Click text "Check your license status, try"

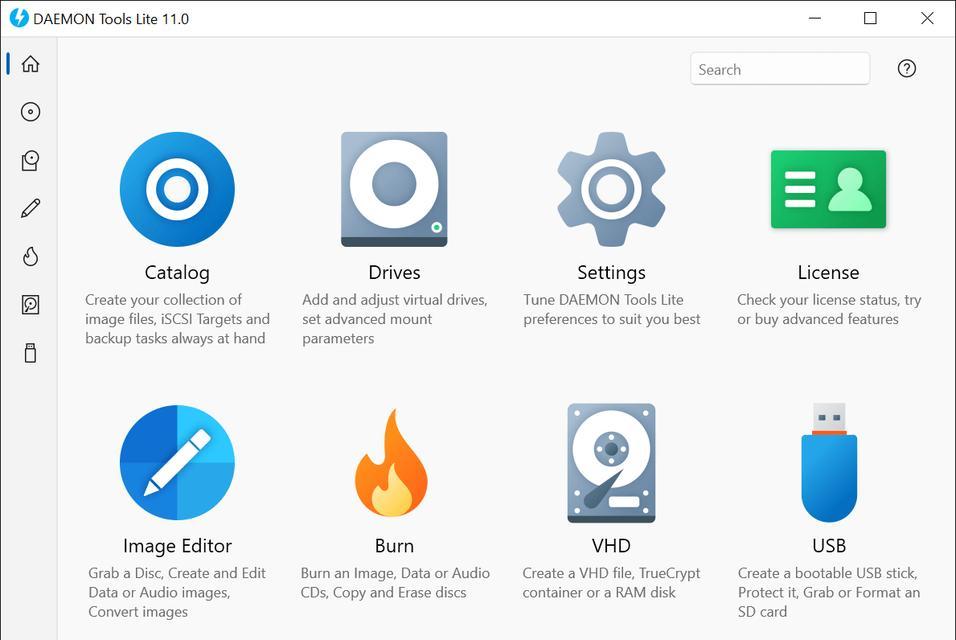click(829, 300)
